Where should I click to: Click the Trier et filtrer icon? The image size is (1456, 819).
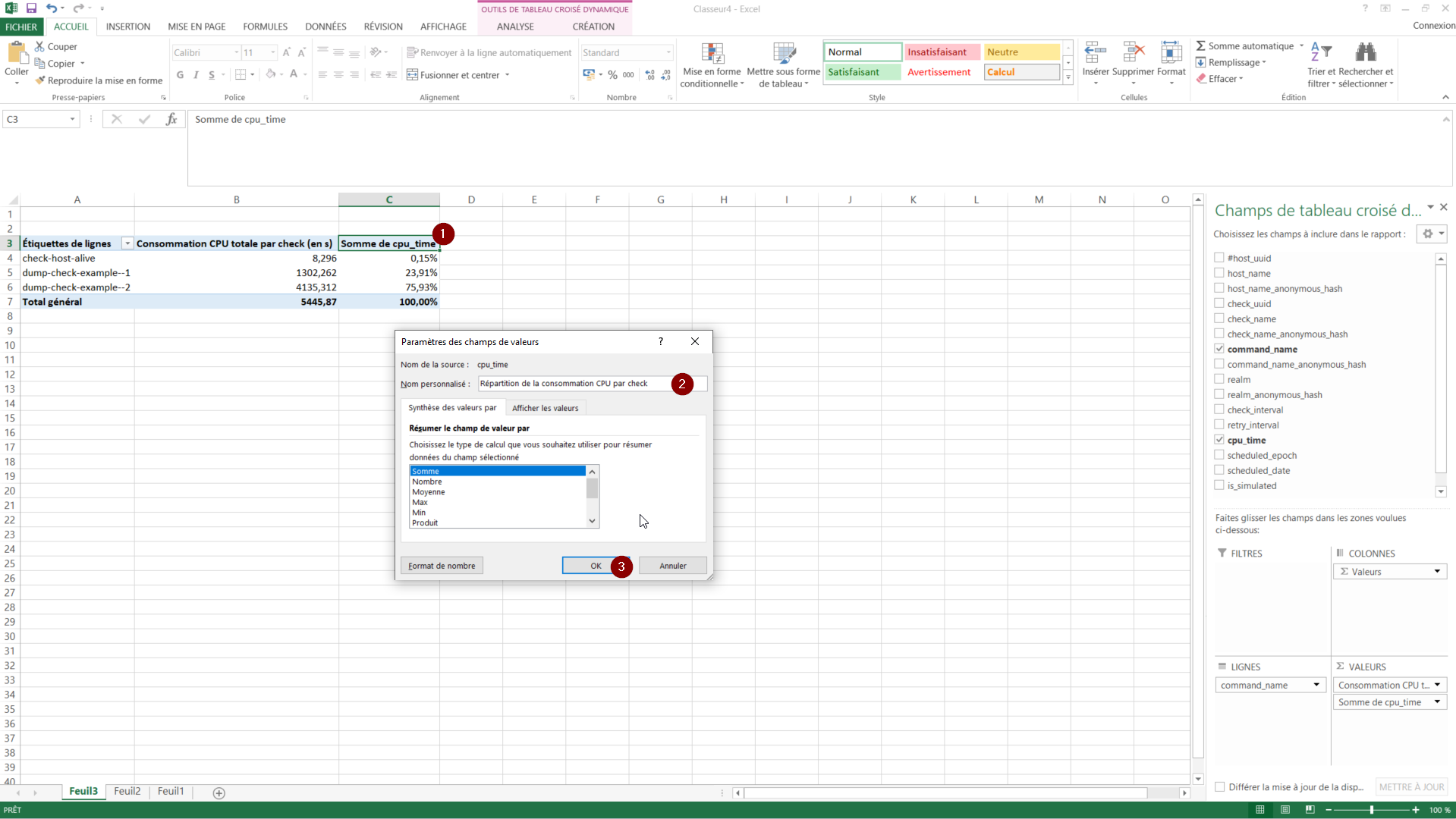[x=1321, y=53]
